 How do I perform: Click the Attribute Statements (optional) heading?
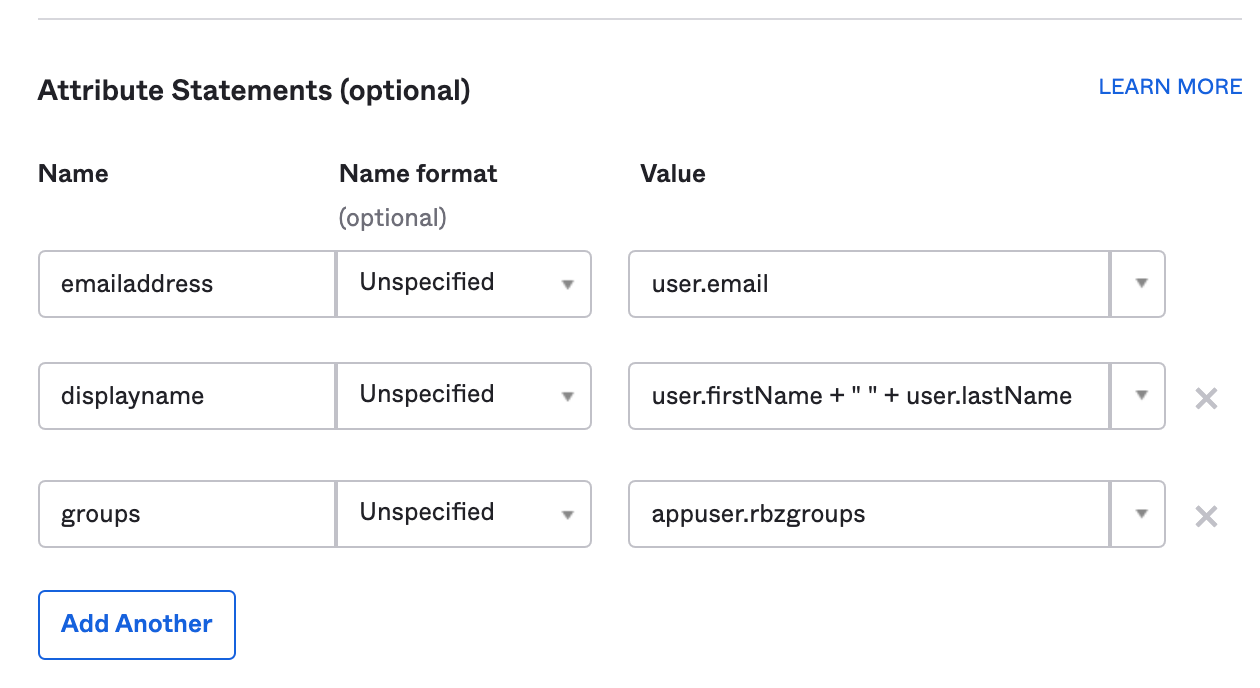(x=253, y=91)
